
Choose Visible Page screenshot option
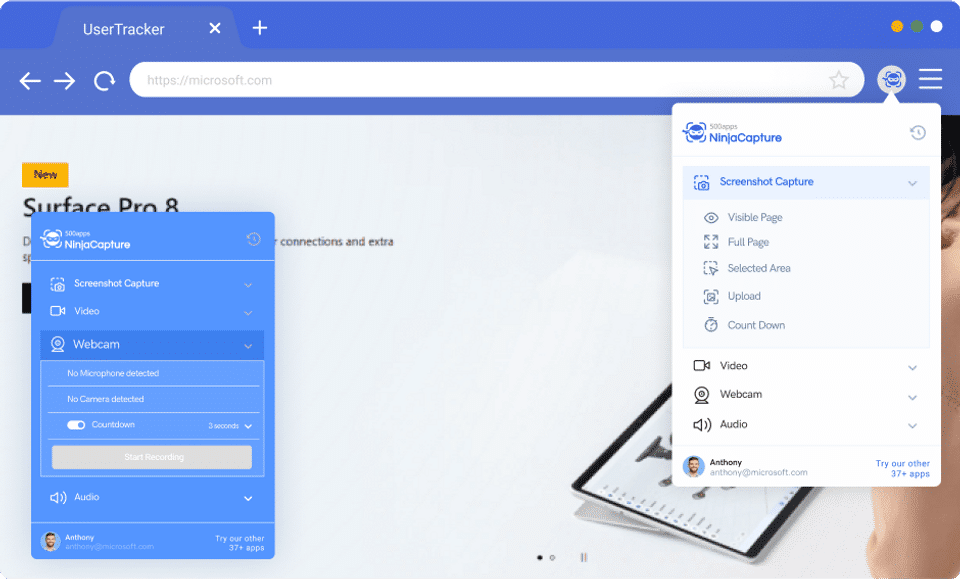click(755, 217)
